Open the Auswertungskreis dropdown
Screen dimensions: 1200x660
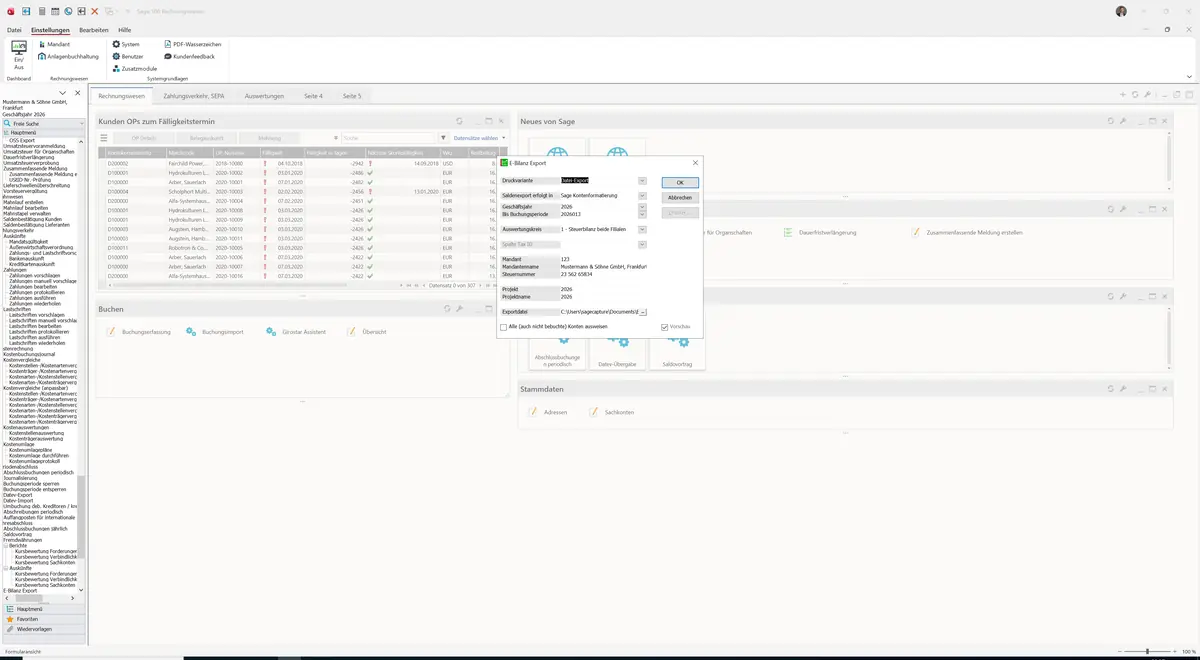pyautogui.click(x=642, y=229)
